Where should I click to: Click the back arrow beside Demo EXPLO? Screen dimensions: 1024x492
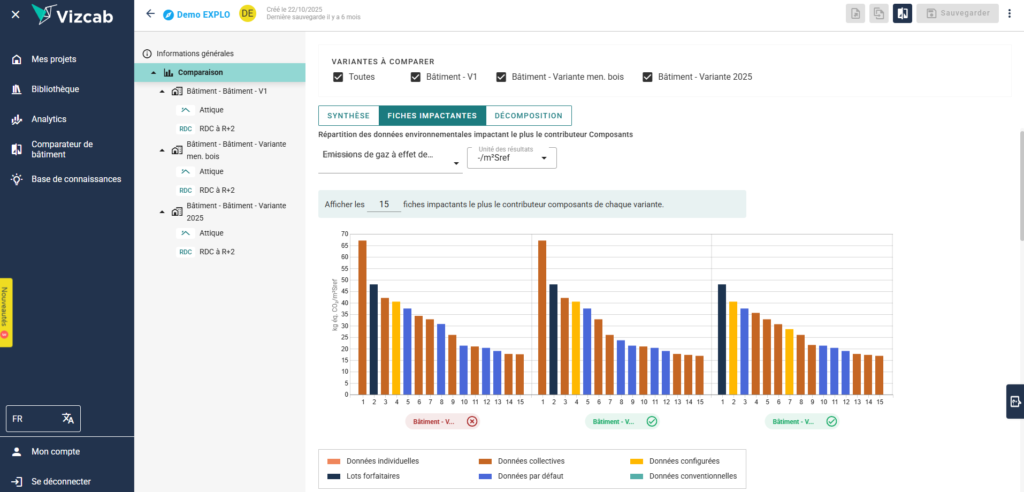tap(151, 14)
